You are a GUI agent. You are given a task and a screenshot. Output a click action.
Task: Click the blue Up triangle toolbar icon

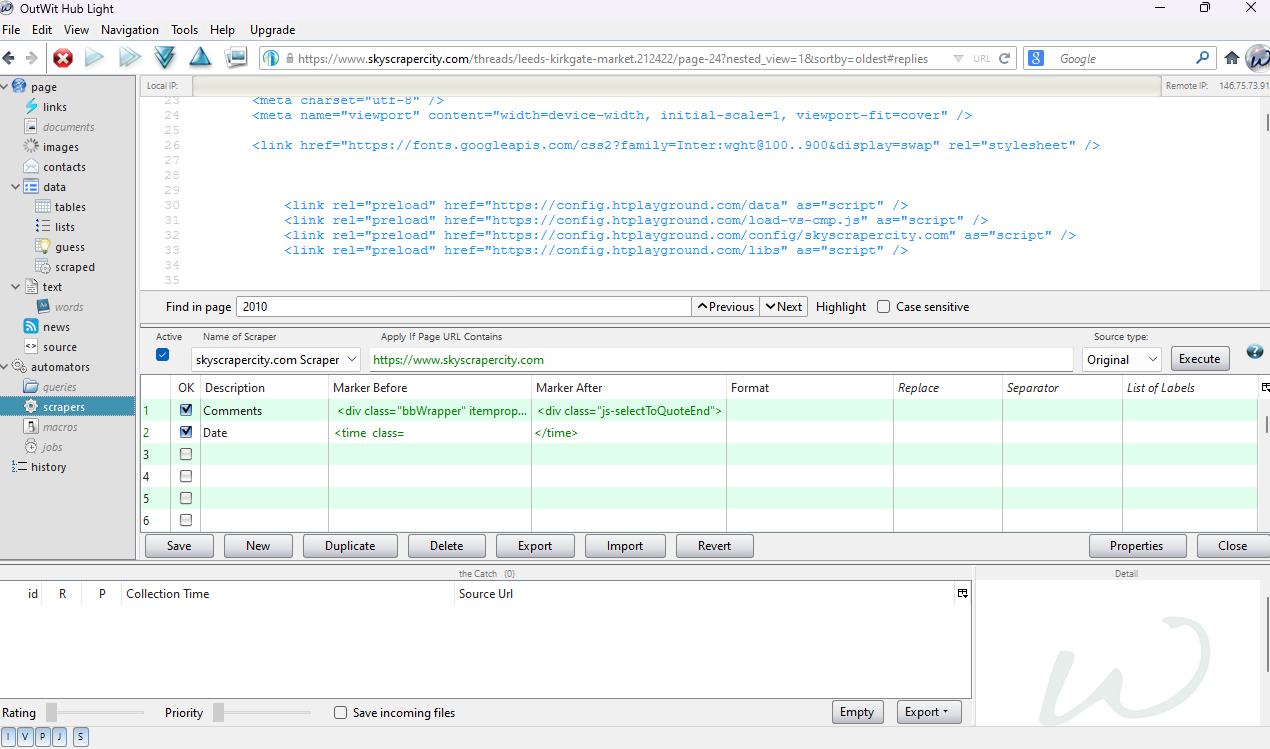200,58
